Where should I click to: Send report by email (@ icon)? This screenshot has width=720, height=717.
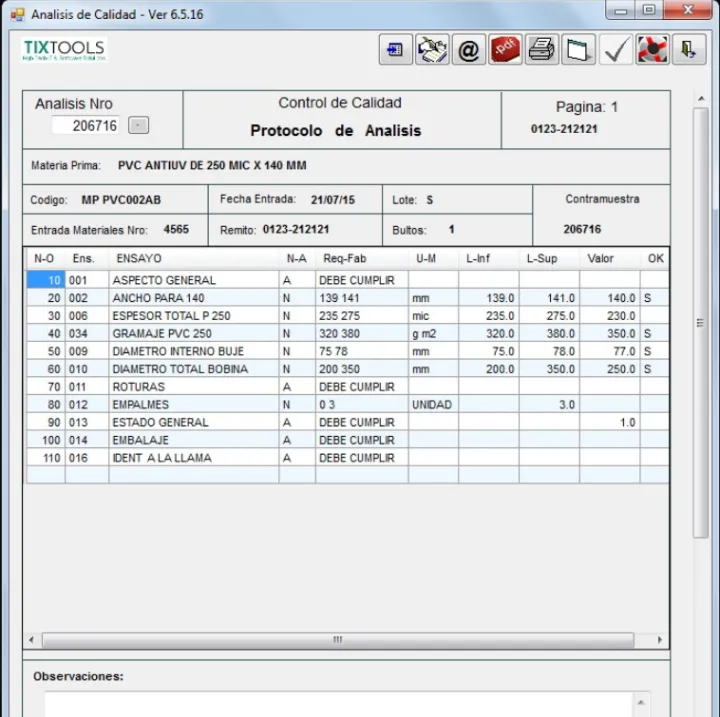coord(468,50)
